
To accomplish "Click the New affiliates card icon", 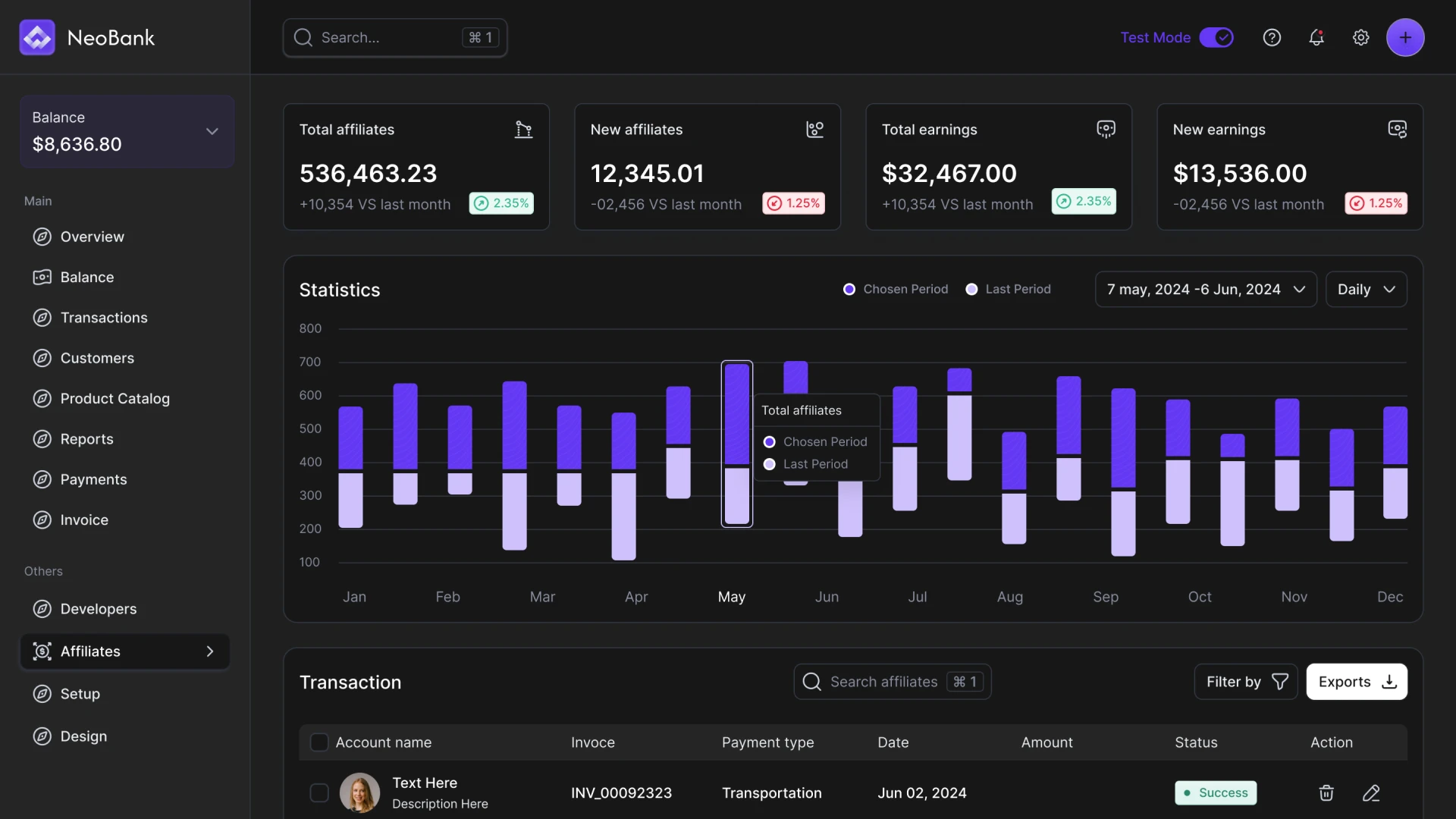I will pos(814,129).
